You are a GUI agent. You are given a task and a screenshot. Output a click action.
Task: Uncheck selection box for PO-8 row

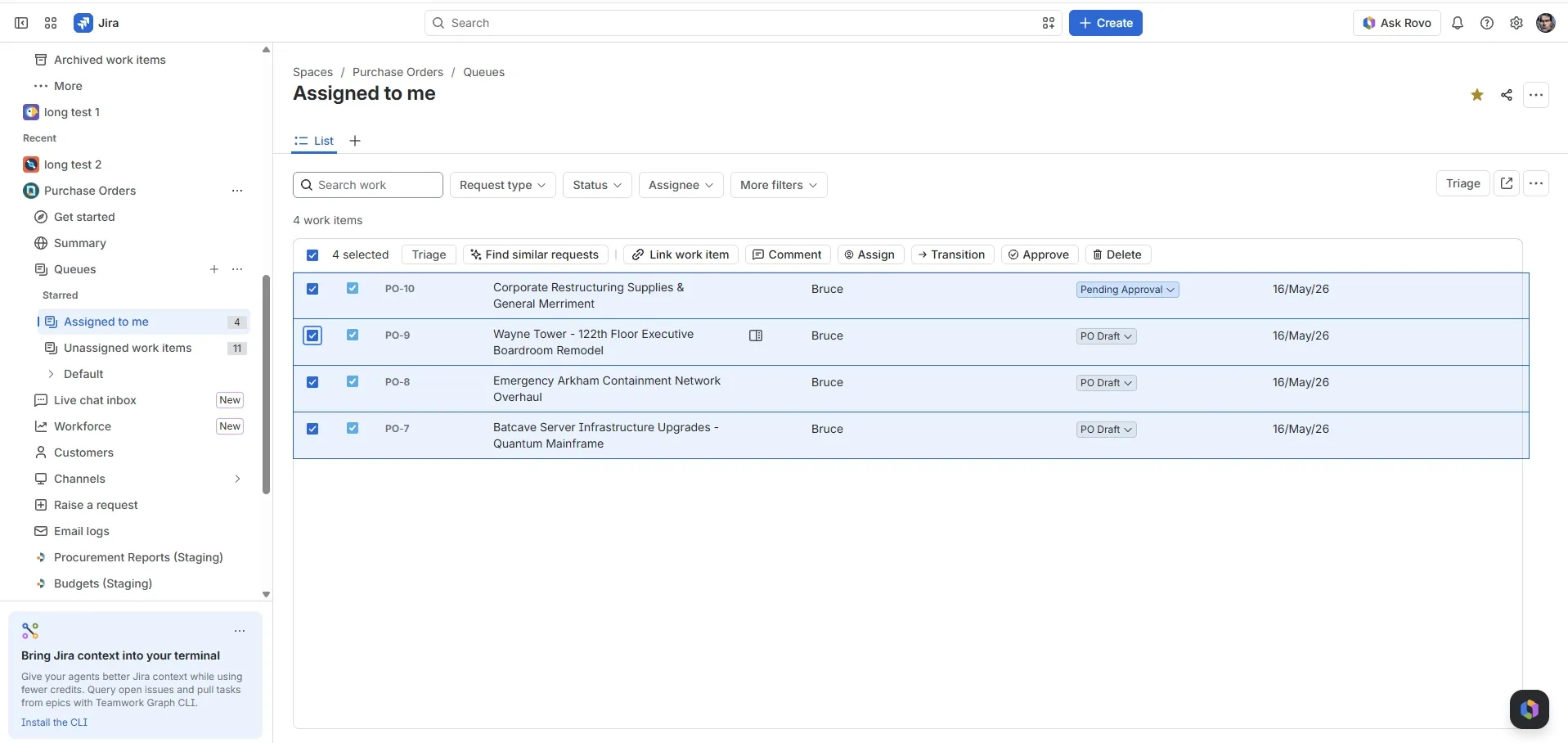(x=312, y=382)
